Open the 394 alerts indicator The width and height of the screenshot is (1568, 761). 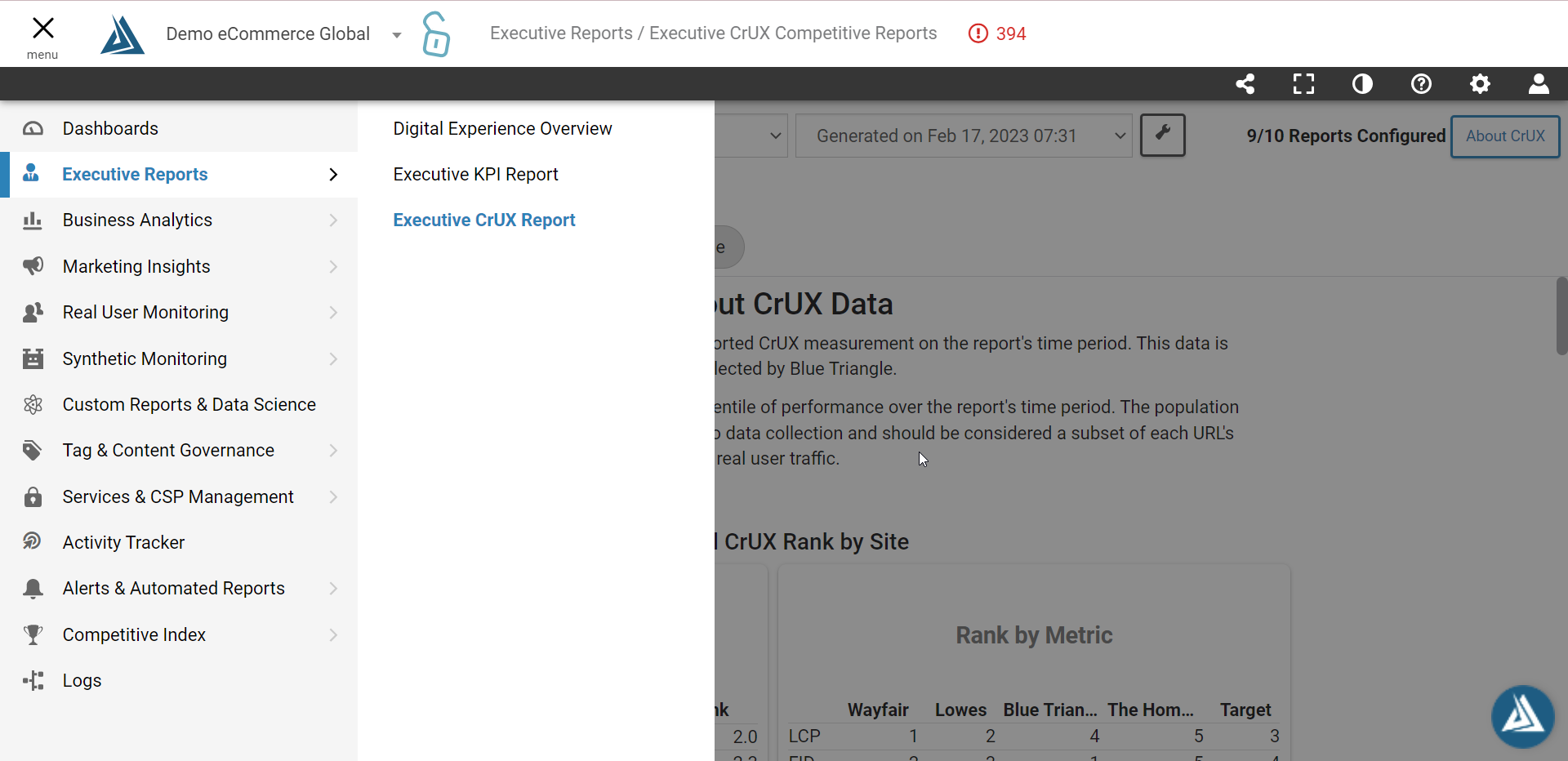pos(997,33)
